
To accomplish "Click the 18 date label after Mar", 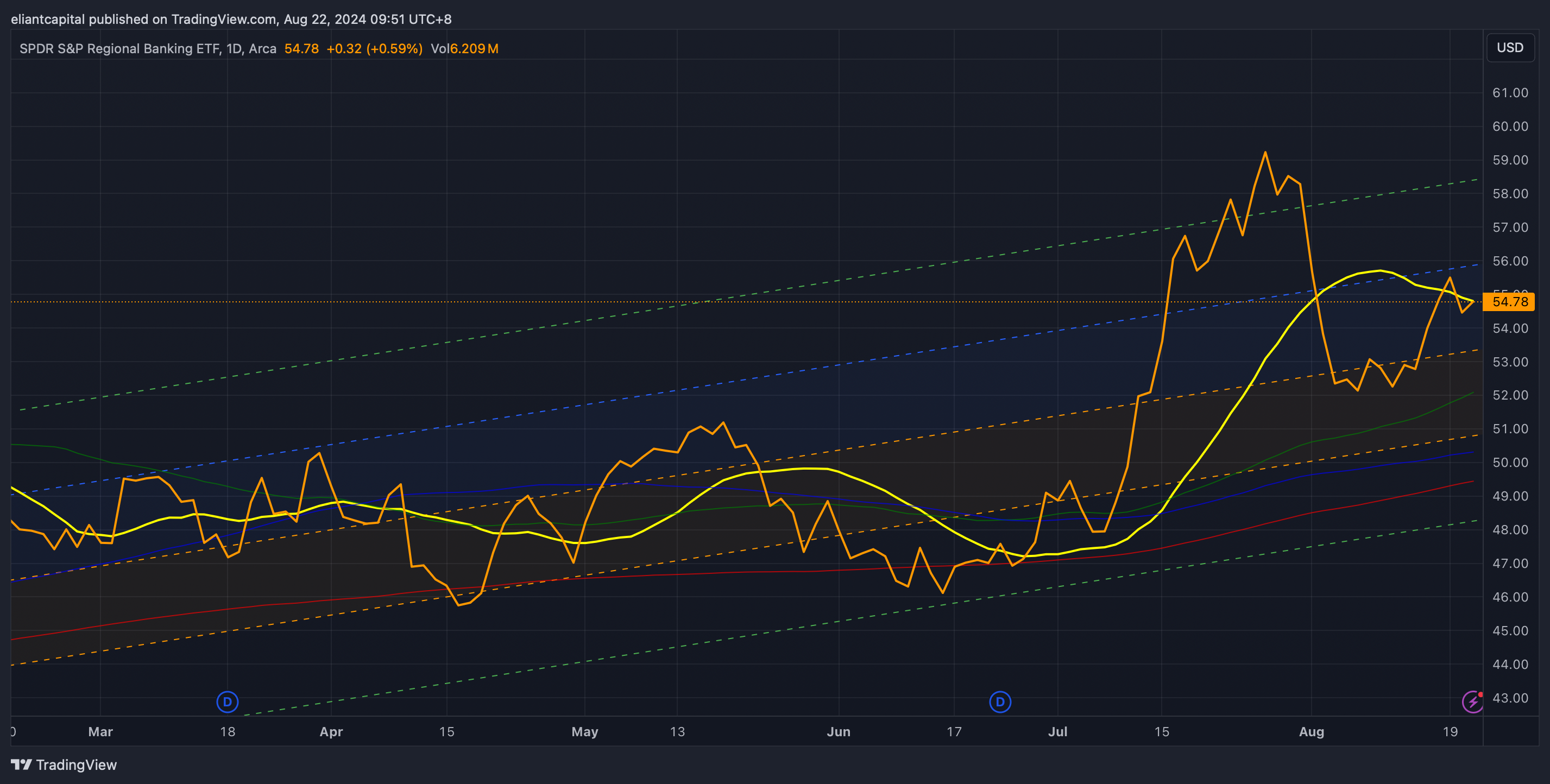I will pos(228,732).
